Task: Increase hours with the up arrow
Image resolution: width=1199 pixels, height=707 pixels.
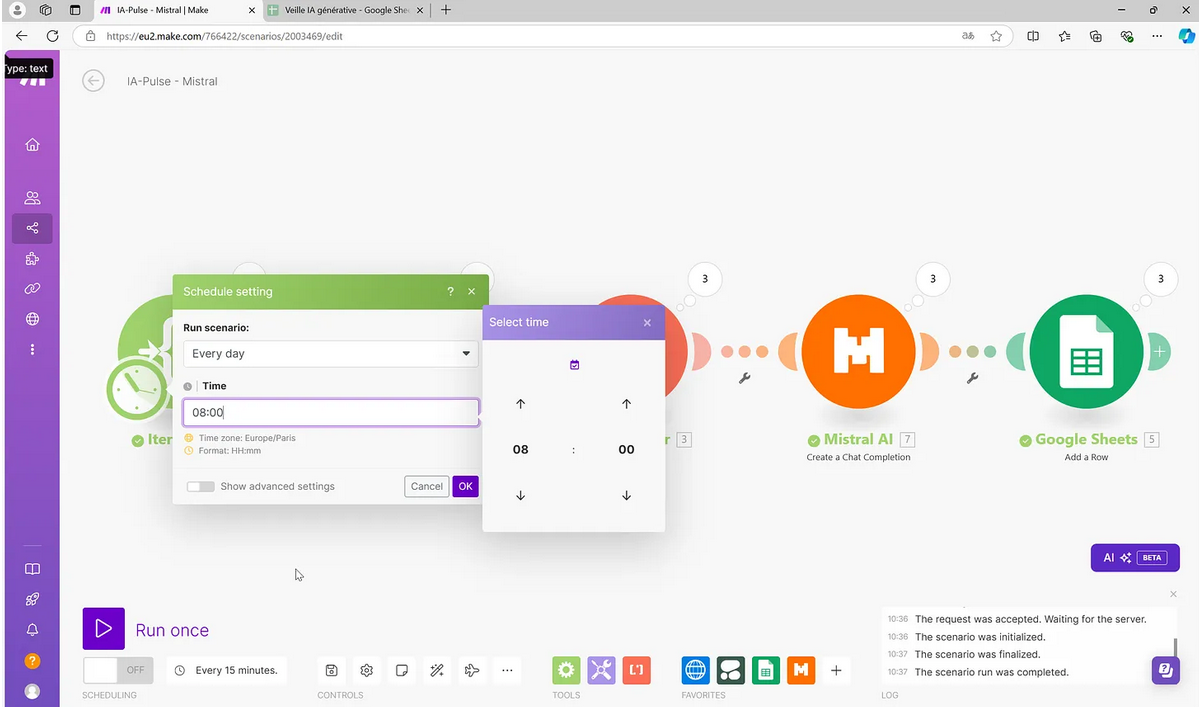Action: 521,404
